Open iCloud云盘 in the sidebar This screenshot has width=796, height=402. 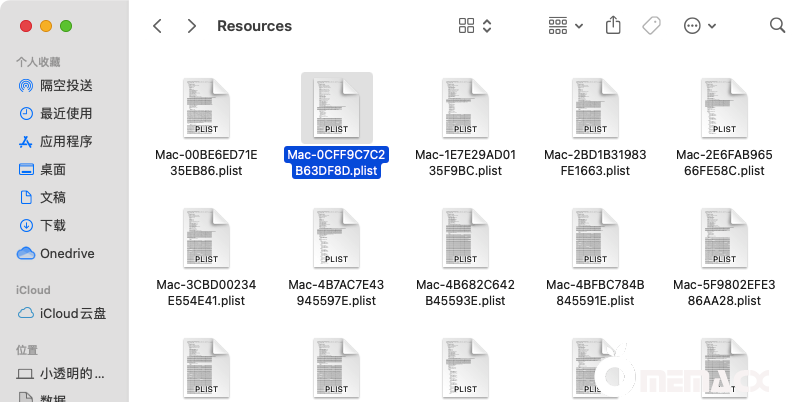tap(72, 313)
